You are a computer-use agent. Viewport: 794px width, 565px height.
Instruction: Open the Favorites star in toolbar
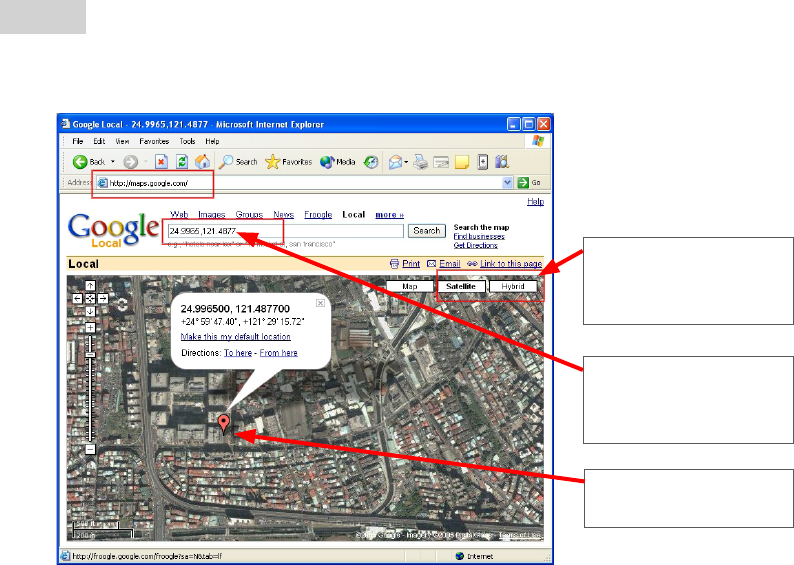point(289,162)
